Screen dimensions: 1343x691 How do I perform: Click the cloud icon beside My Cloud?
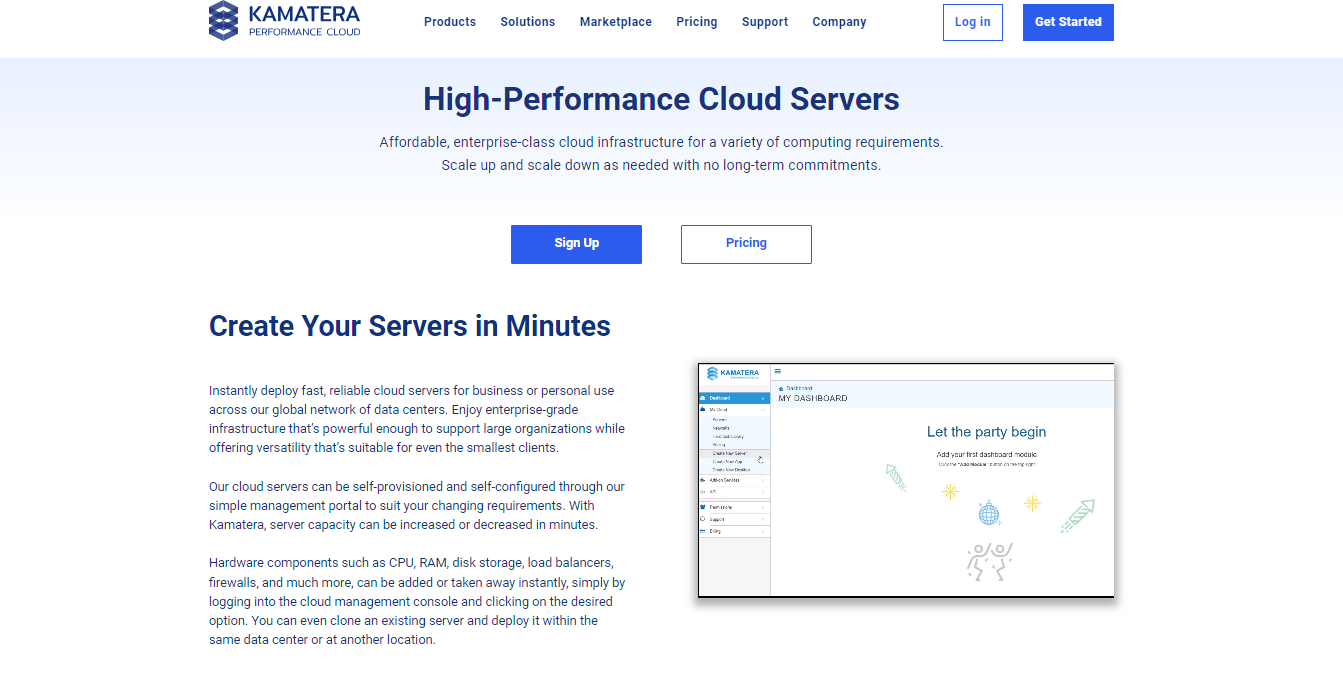coord(703,409)
